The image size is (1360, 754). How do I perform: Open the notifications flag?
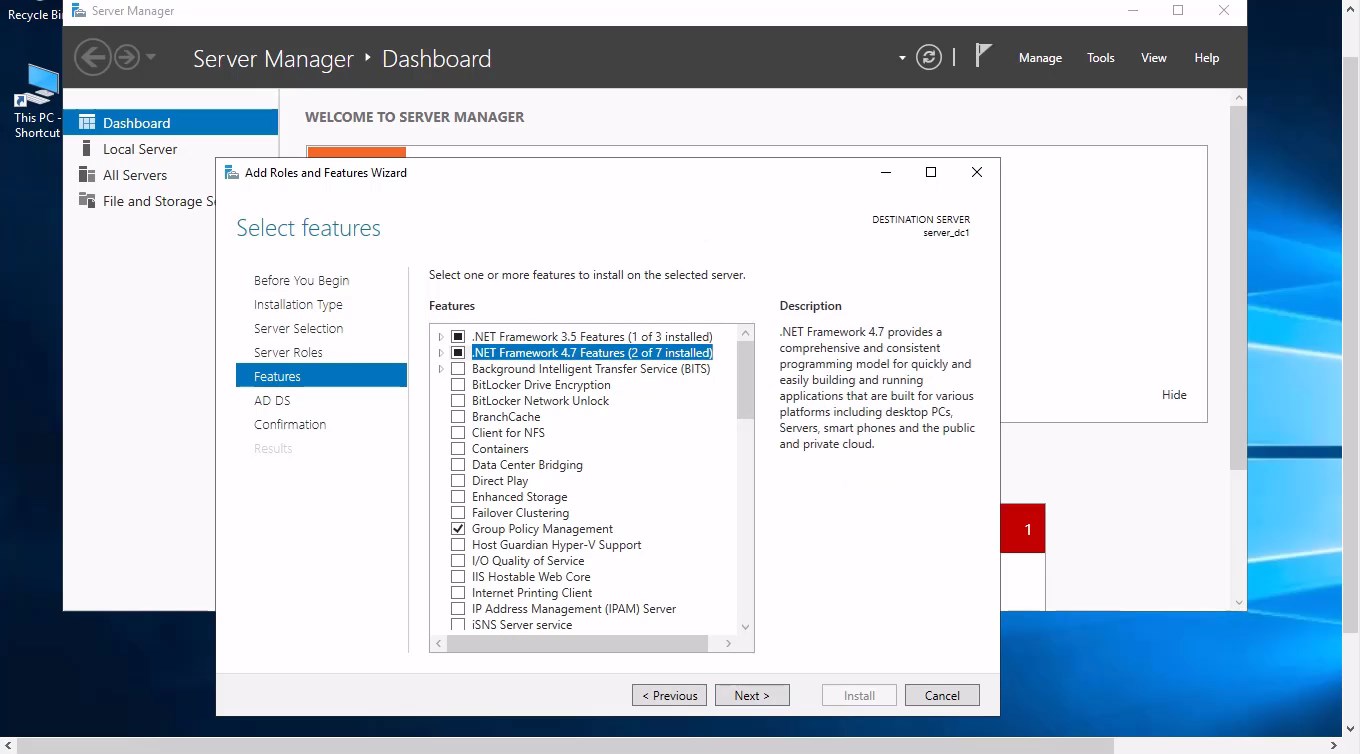point(983,56)
